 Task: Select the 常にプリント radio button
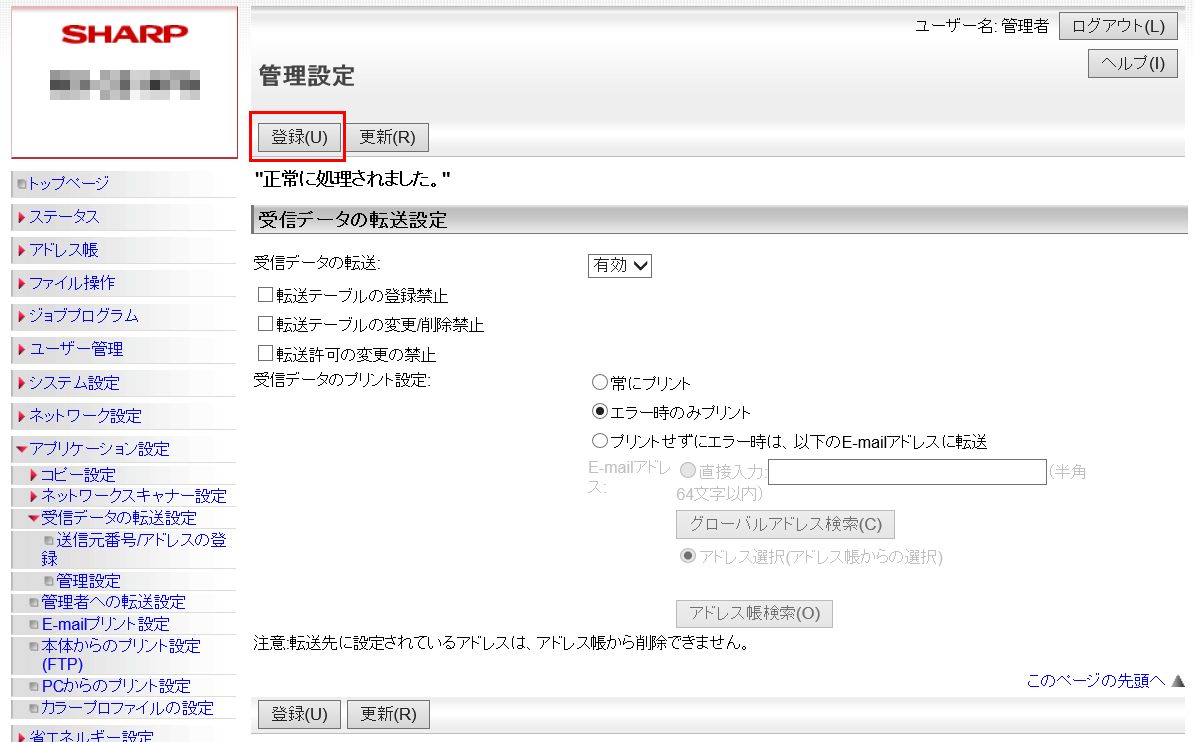[600, 383]
